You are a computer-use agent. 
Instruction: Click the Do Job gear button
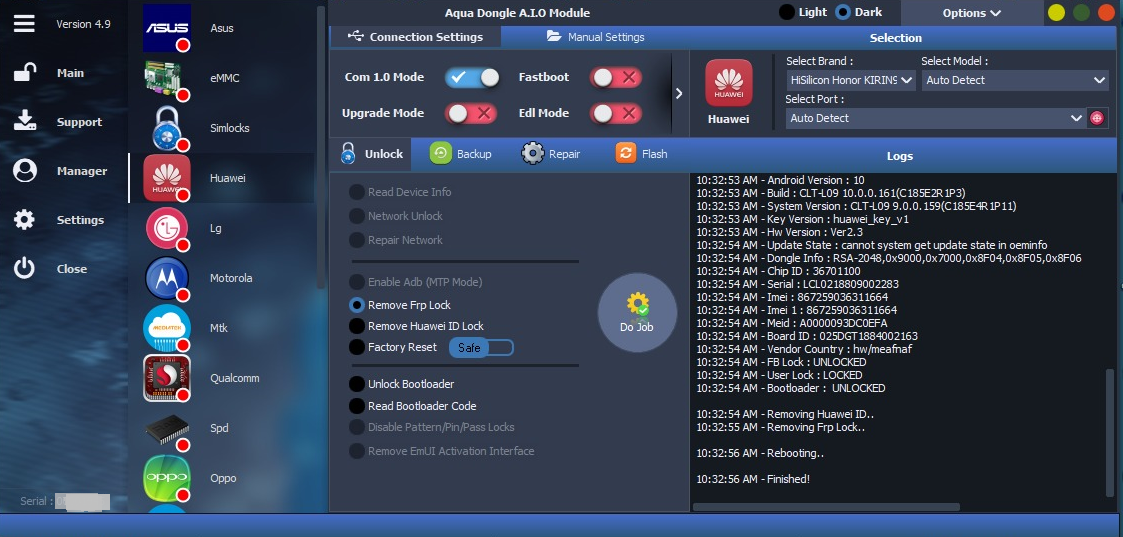(637, 313)
